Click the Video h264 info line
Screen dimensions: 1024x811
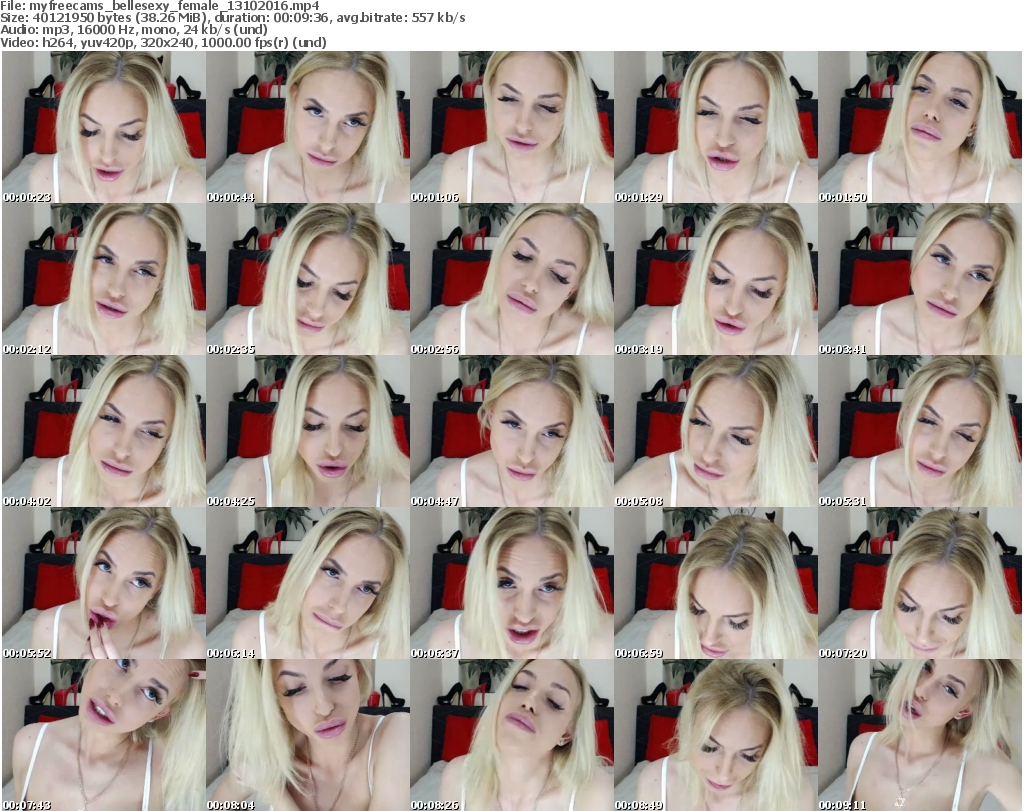[x=163, y=42]
